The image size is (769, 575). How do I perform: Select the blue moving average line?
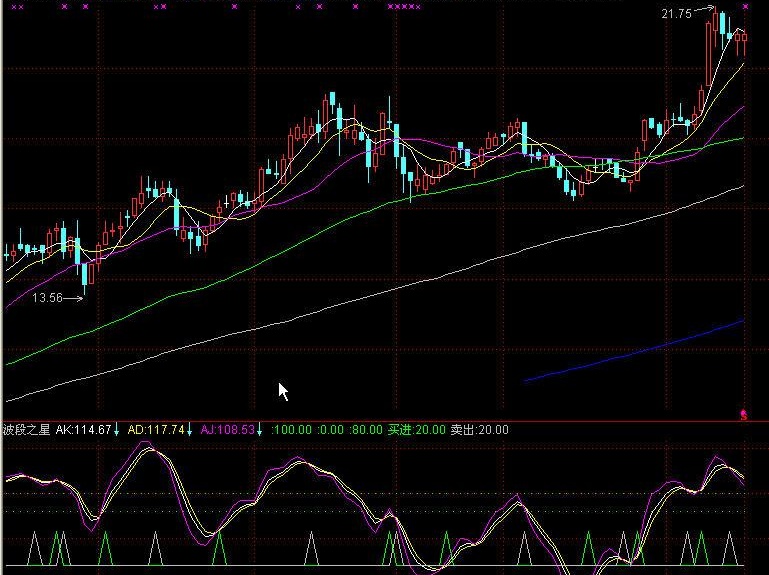point(634,351)
